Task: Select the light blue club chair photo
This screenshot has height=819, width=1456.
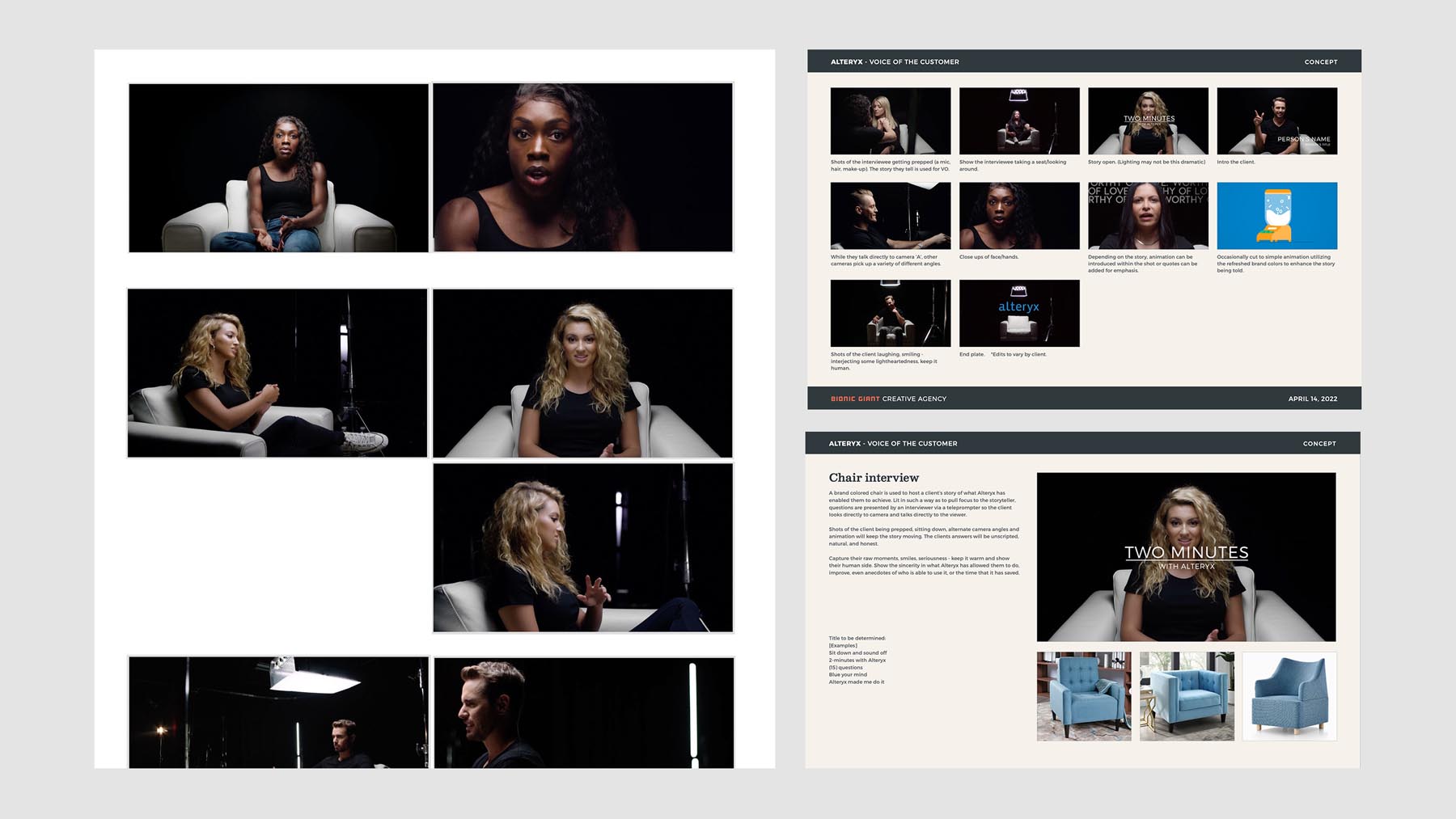Action: 1187,696
